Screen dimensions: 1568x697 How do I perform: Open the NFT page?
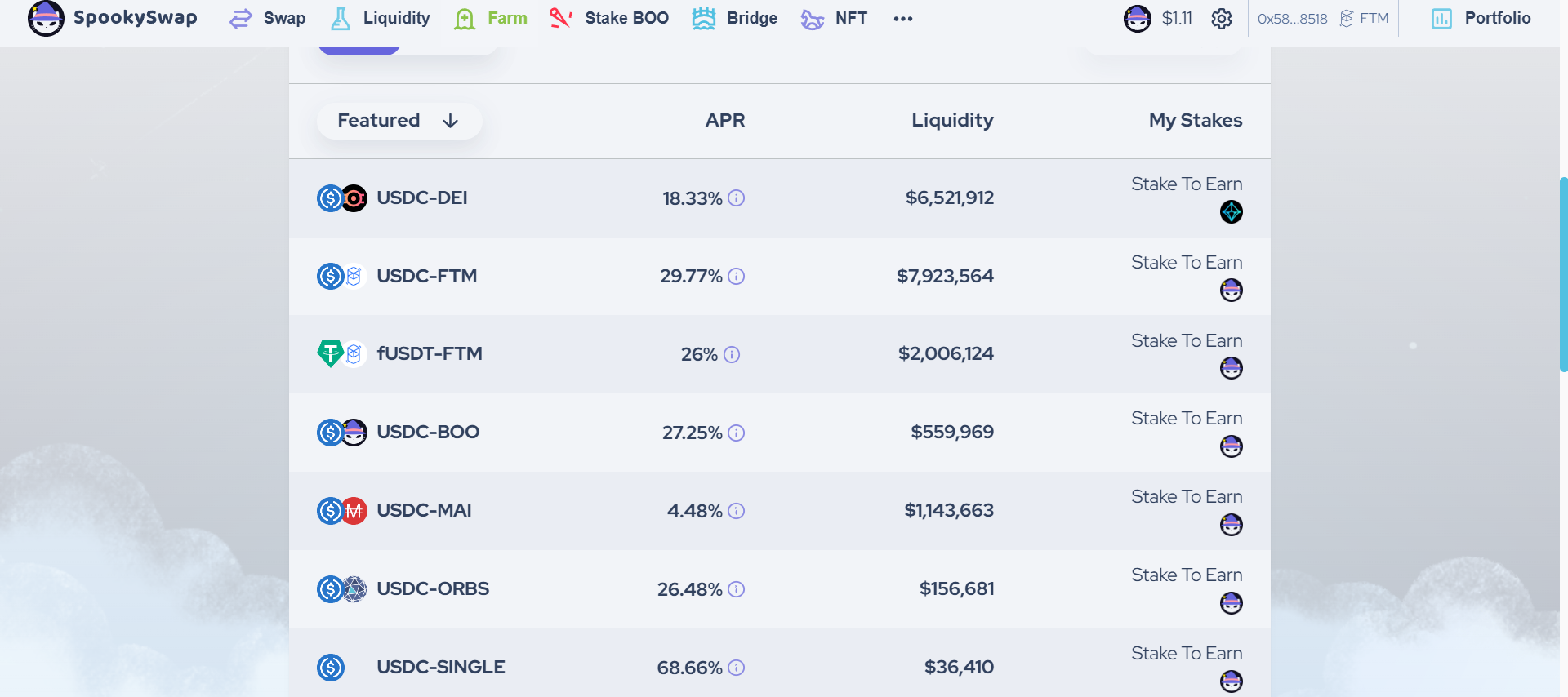(834, 18)
